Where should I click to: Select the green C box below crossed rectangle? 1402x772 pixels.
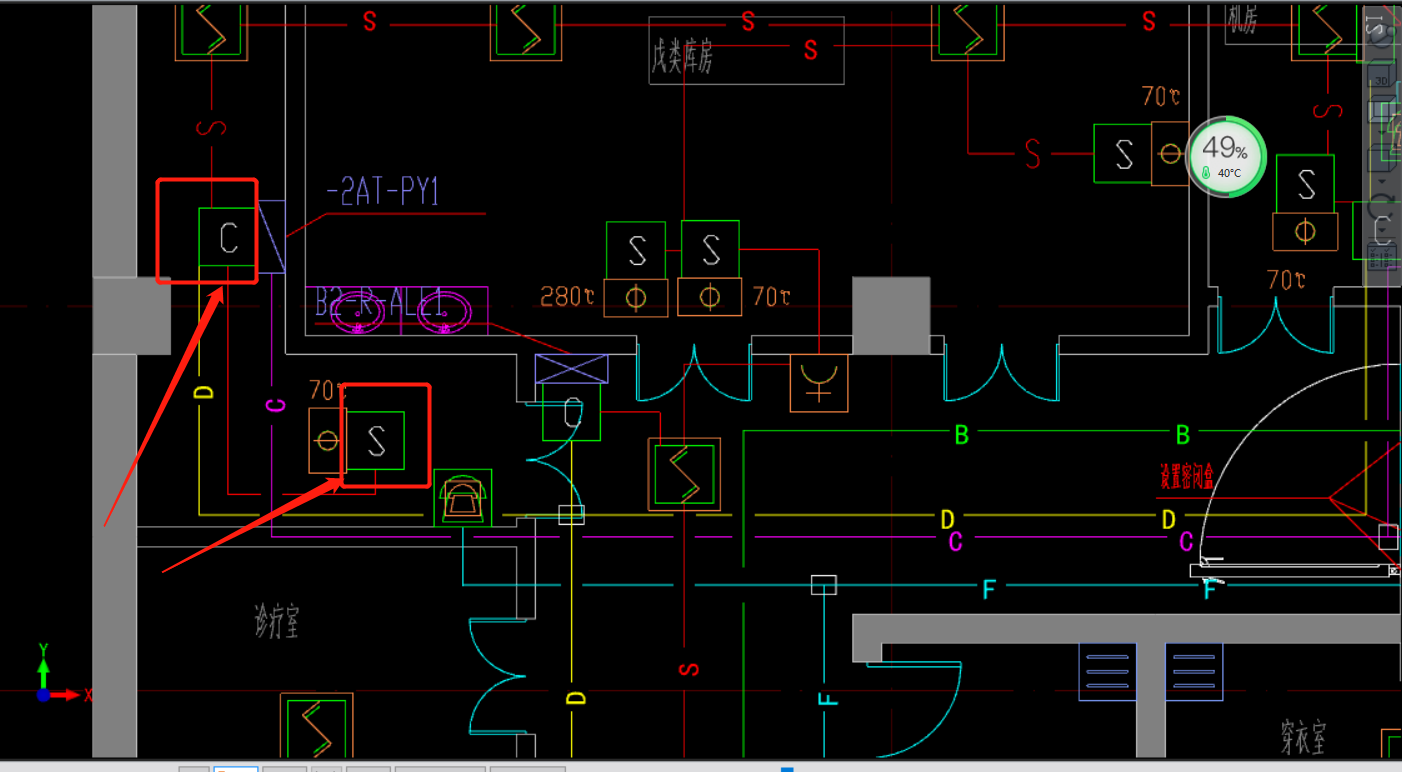[x=572, y=412]
